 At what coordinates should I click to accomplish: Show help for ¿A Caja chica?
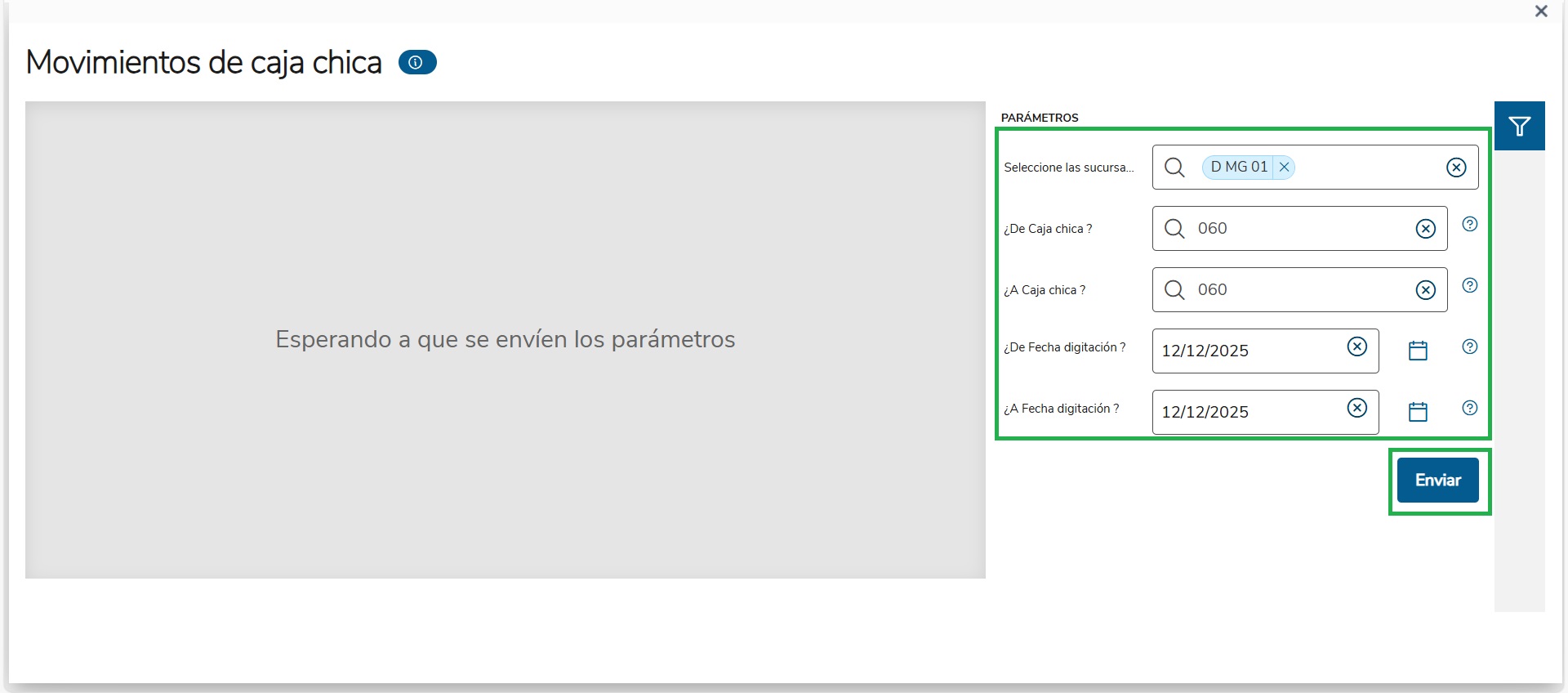1469,285
